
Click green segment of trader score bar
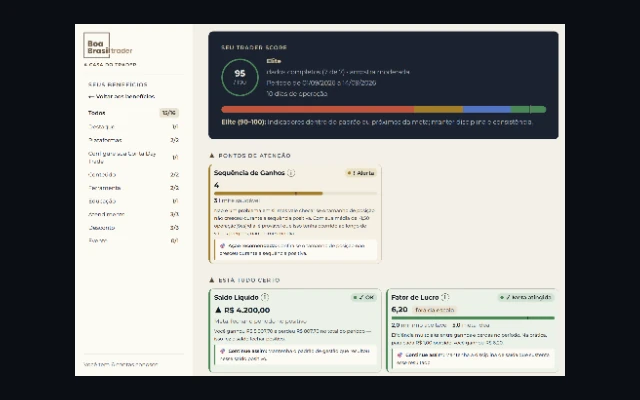pyautogui.click(x=529, y=109)
